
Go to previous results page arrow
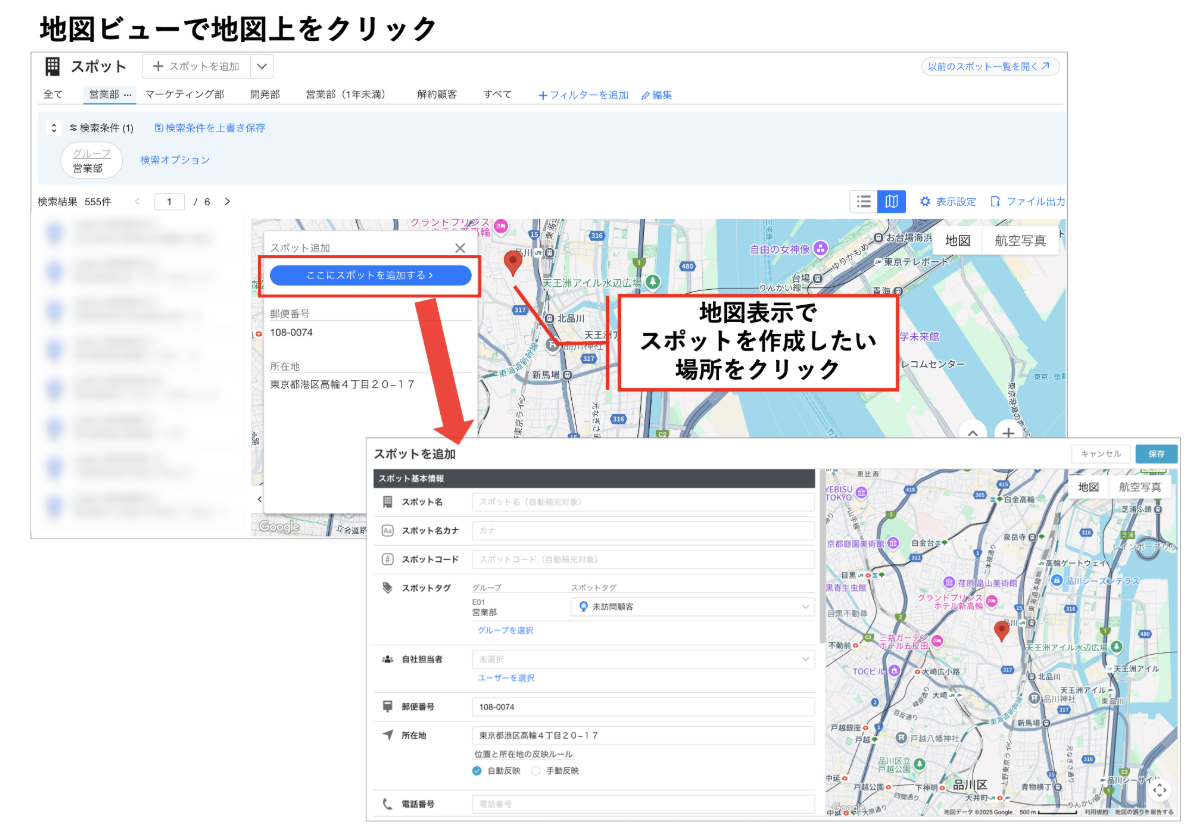point(138,202)
